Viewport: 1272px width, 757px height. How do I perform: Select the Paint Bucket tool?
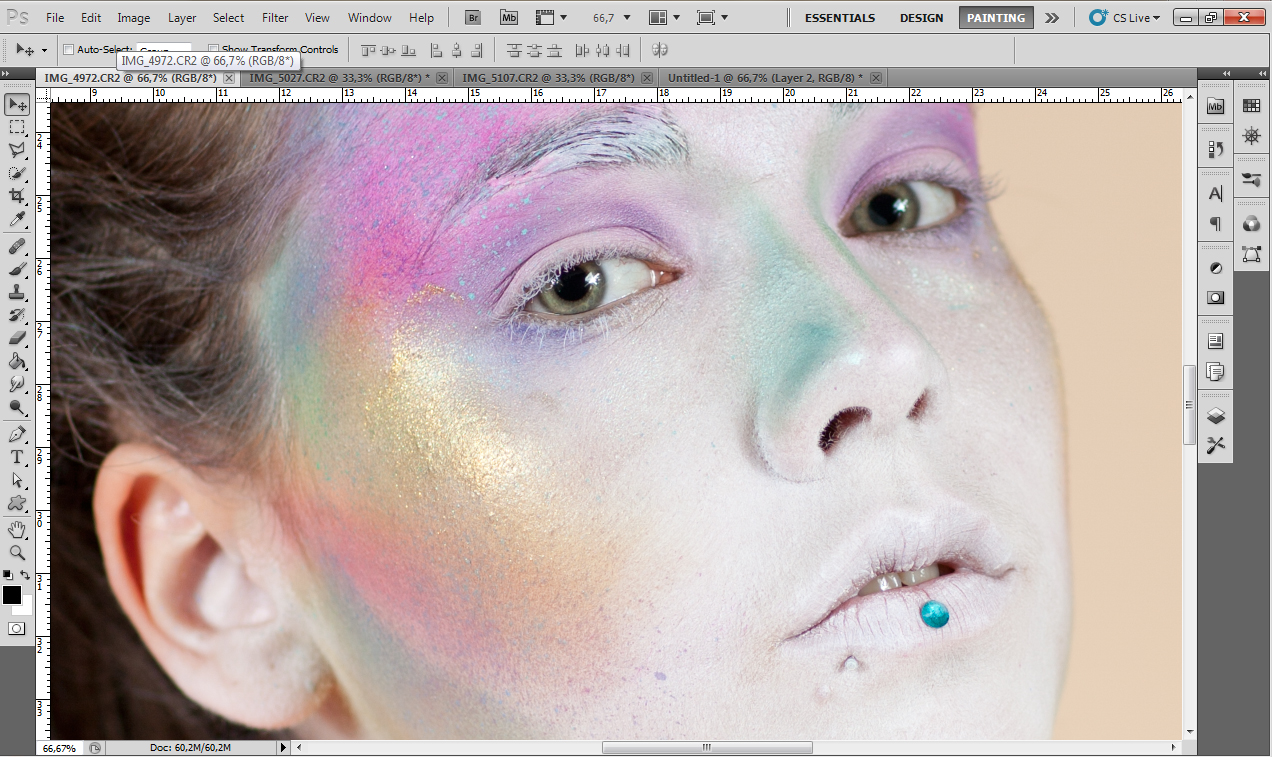pyautogui.click(x=17, y=361)
